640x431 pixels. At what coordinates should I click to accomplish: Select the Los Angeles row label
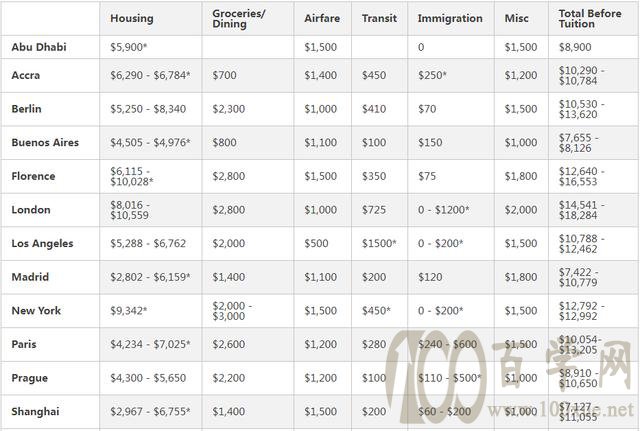click(x=42, y=244)
